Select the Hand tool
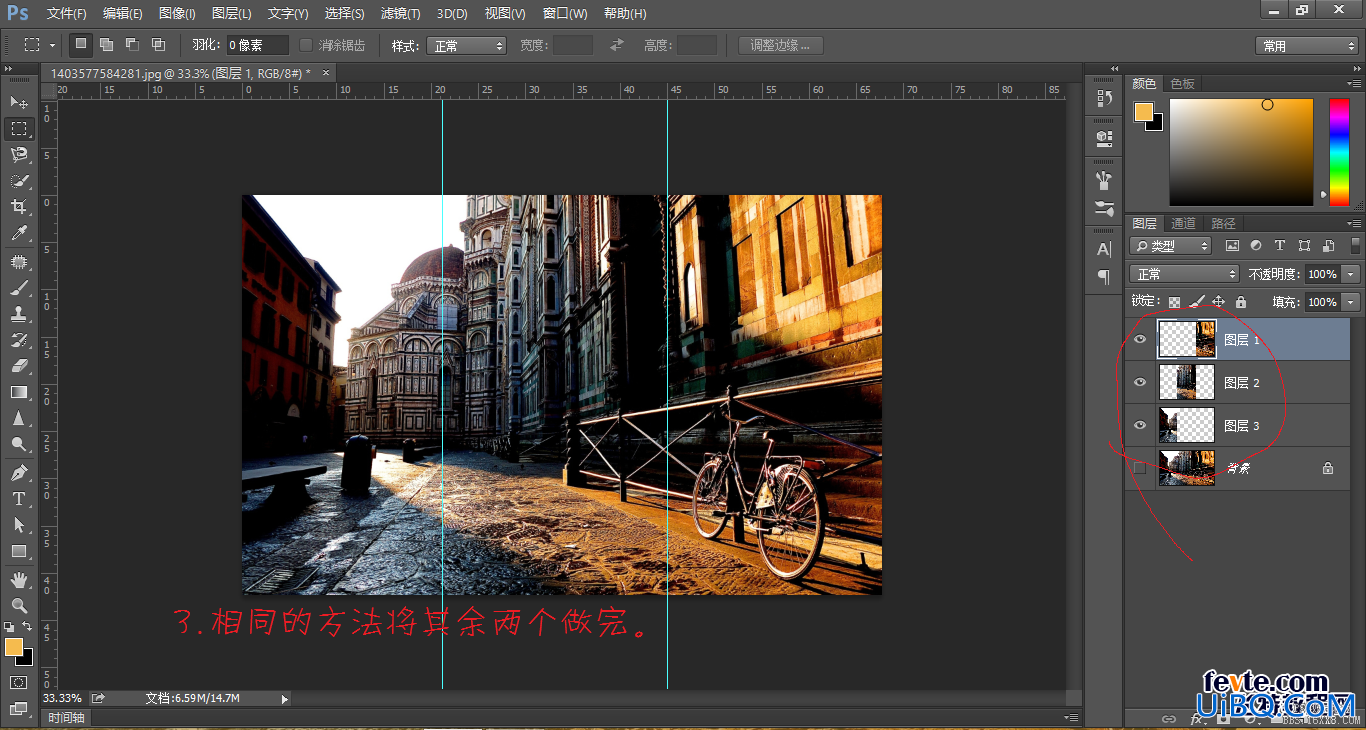 click(19, 580)
